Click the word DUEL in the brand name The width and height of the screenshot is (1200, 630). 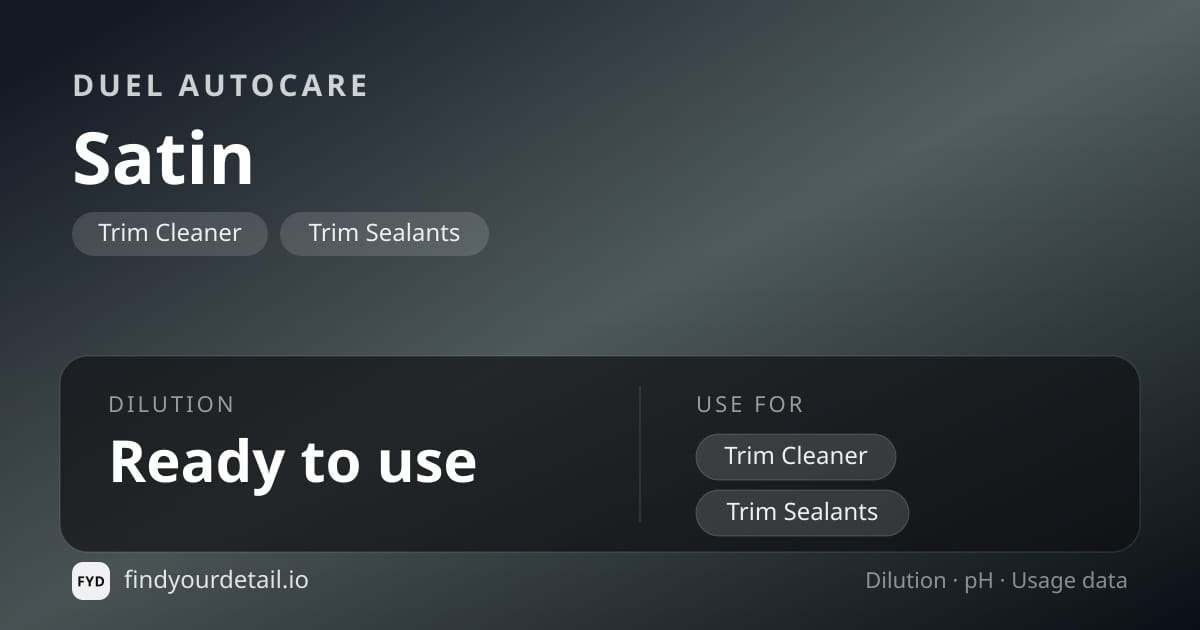click(118, 86)
